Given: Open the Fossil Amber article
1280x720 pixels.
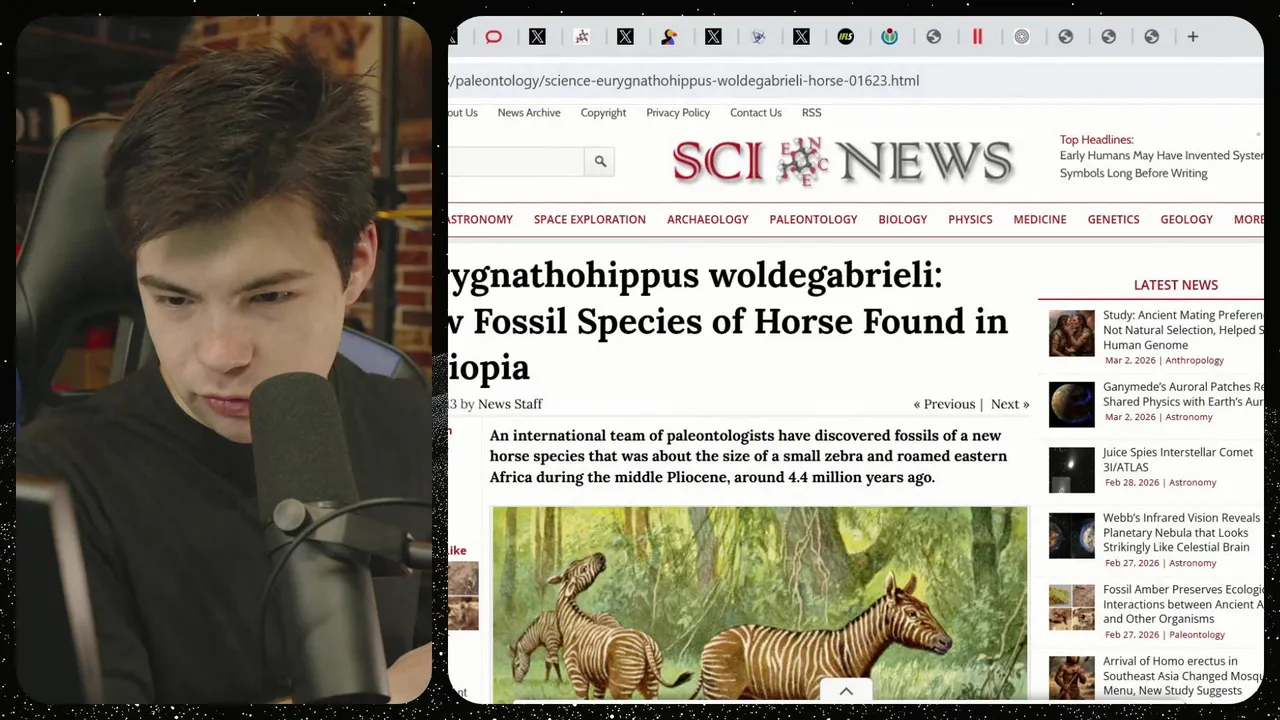Looking at the screenshot, I should pos(1183,604).
